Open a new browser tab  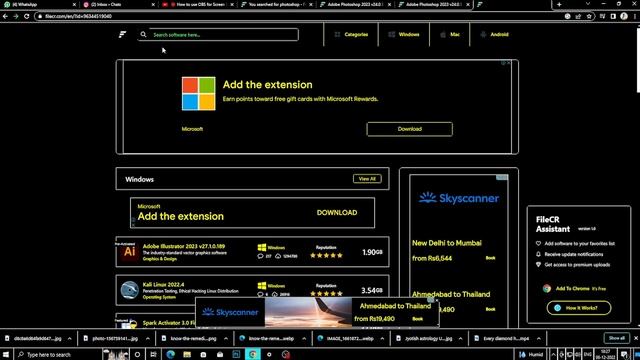(x=559, y=4)
